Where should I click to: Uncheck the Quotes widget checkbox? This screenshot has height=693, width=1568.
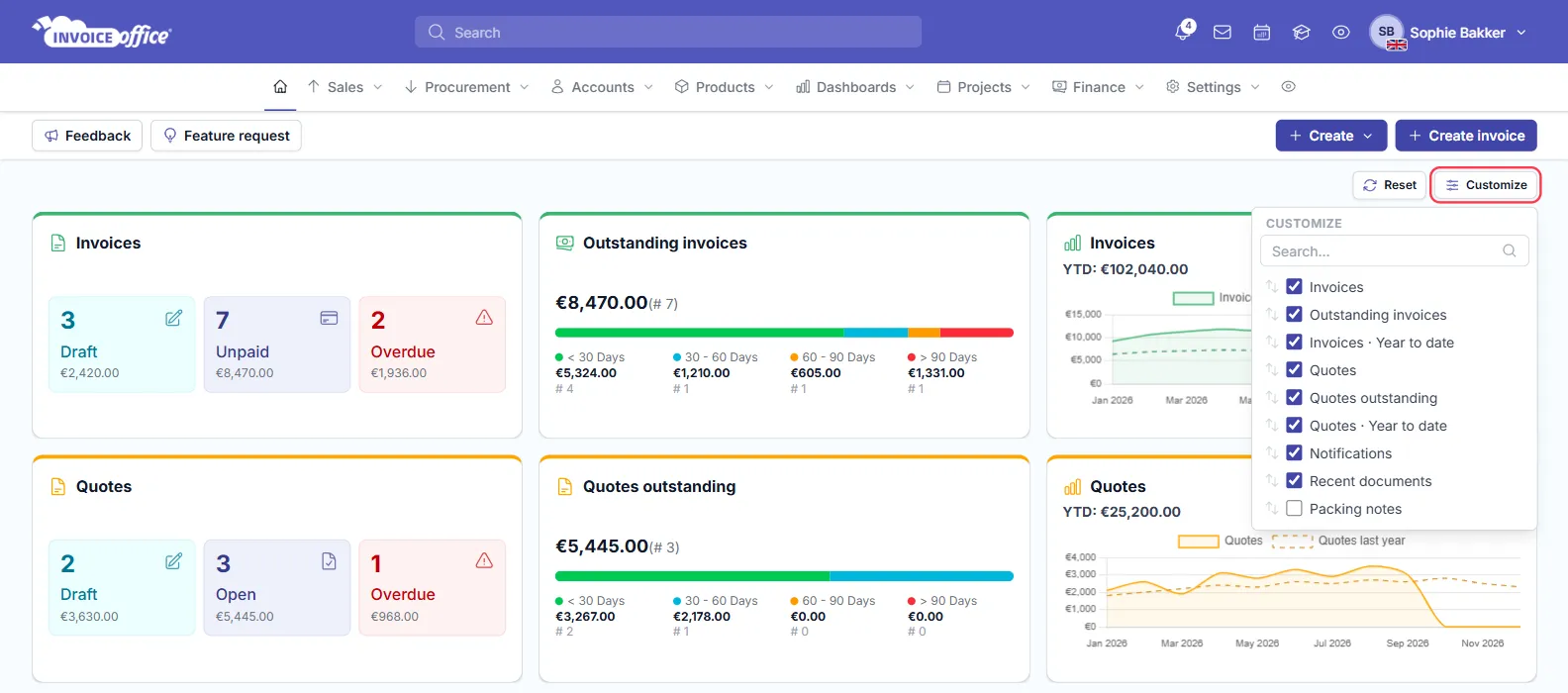[x=1294, y=370]
